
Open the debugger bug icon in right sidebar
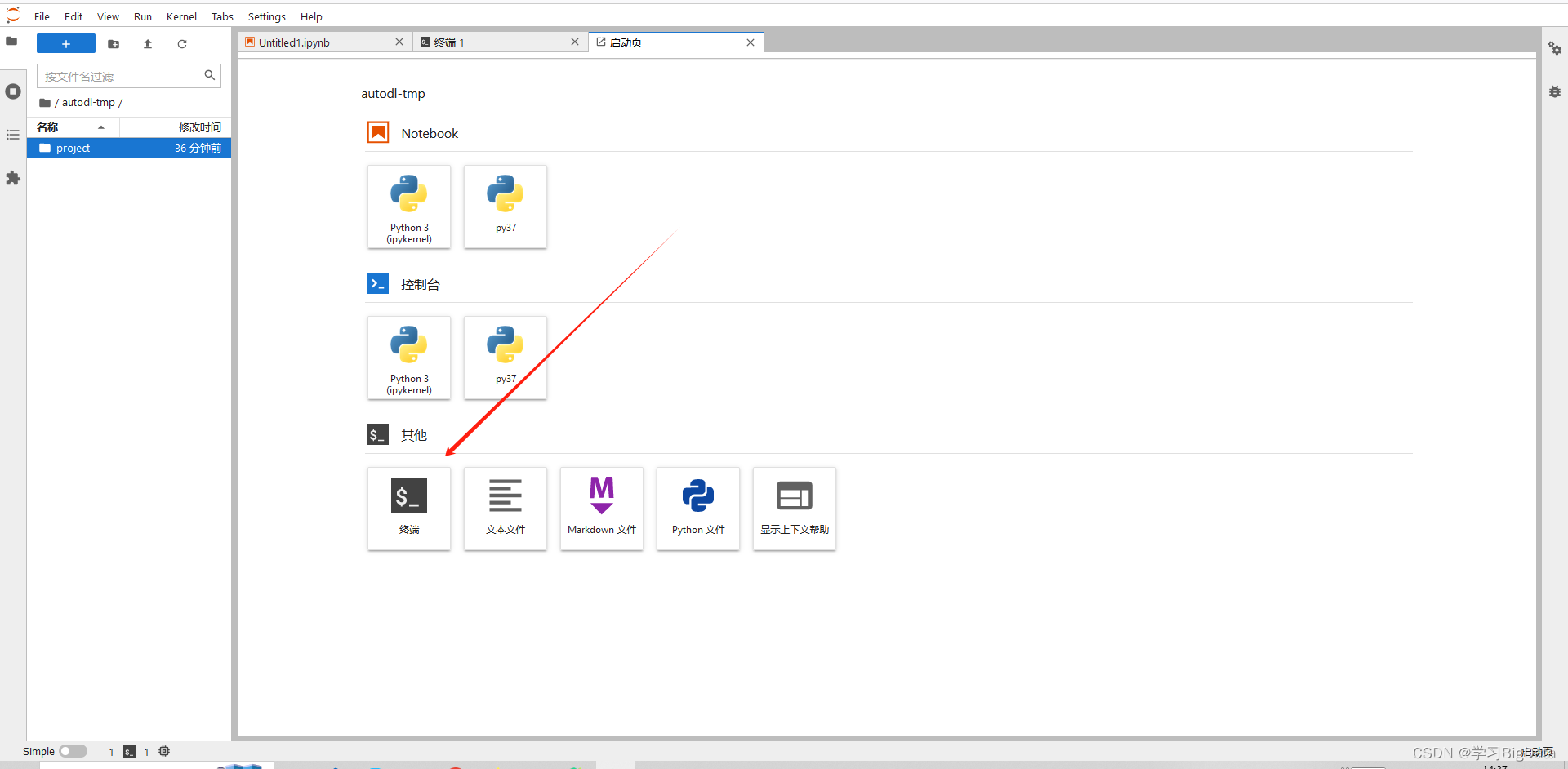[1555, 91]
